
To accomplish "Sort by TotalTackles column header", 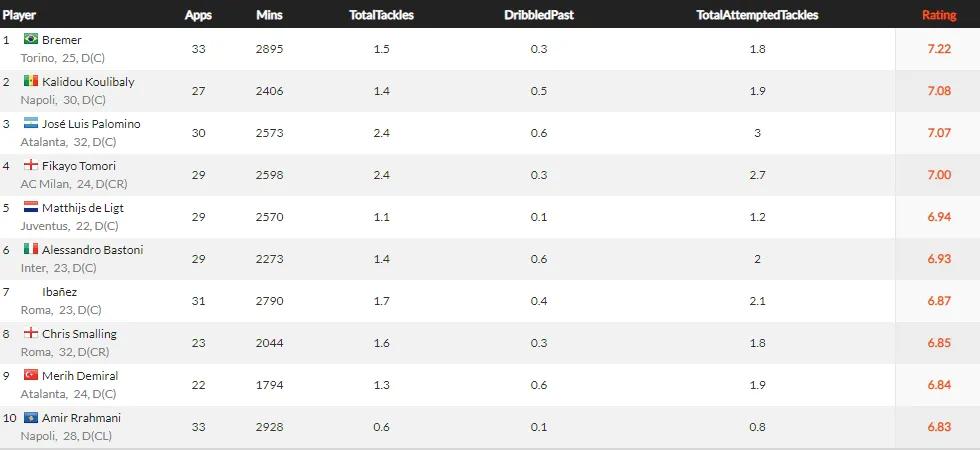I will 381,15.
